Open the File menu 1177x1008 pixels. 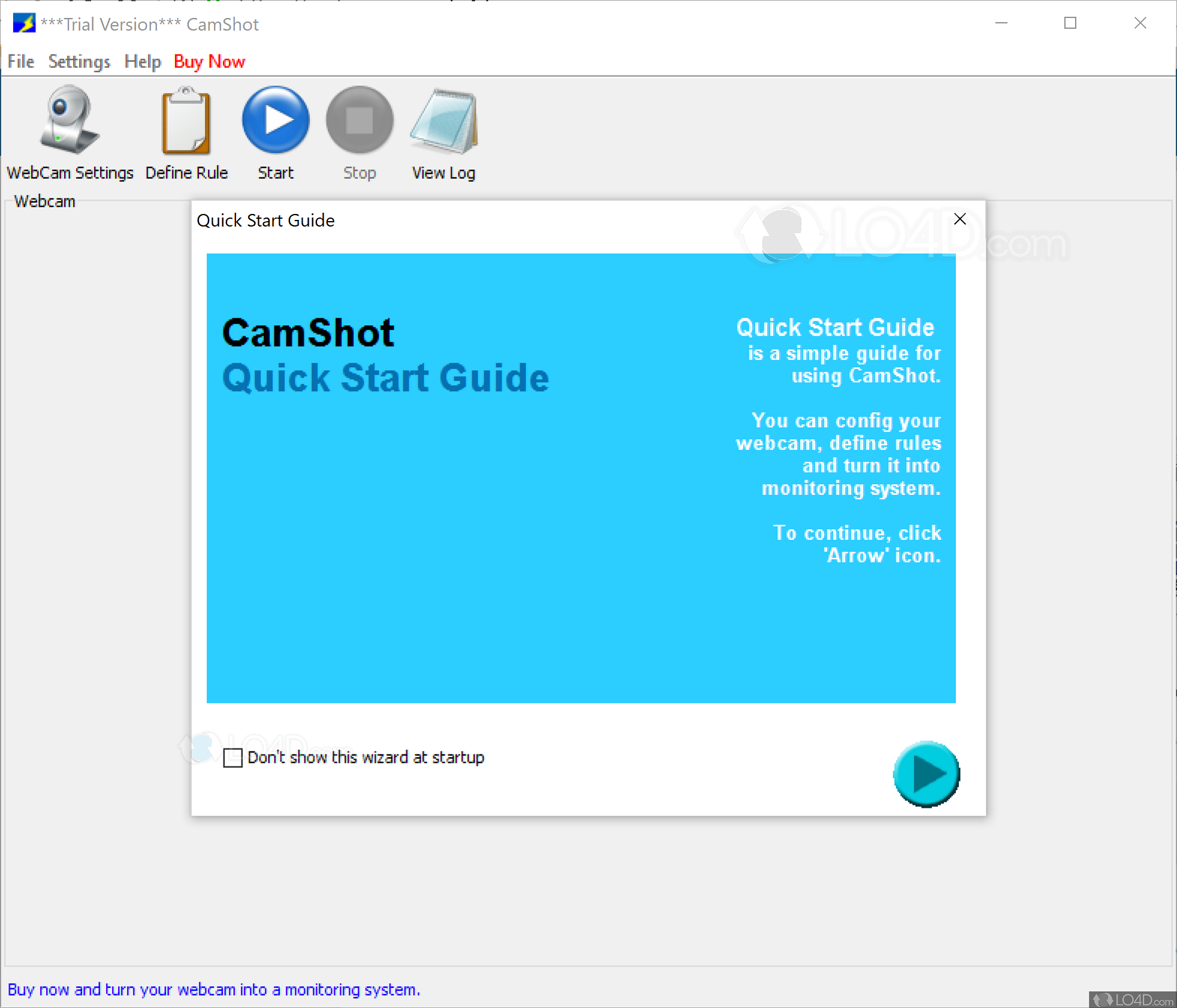point(21,61)
